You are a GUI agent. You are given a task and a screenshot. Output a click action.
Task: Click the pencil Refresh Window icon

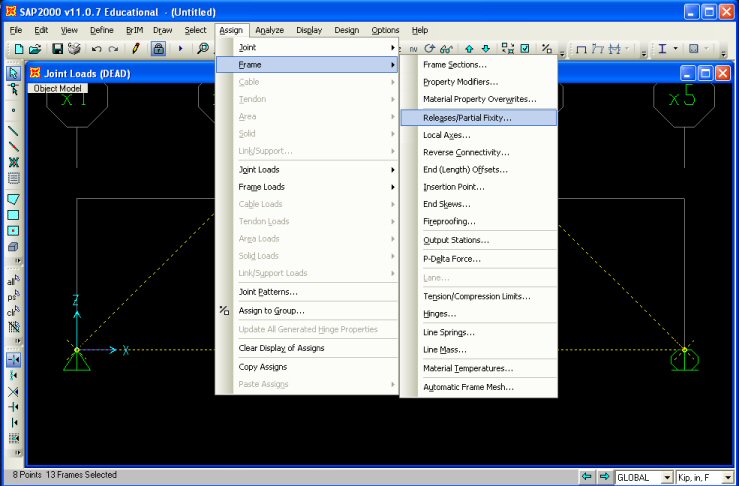(136, 49)
